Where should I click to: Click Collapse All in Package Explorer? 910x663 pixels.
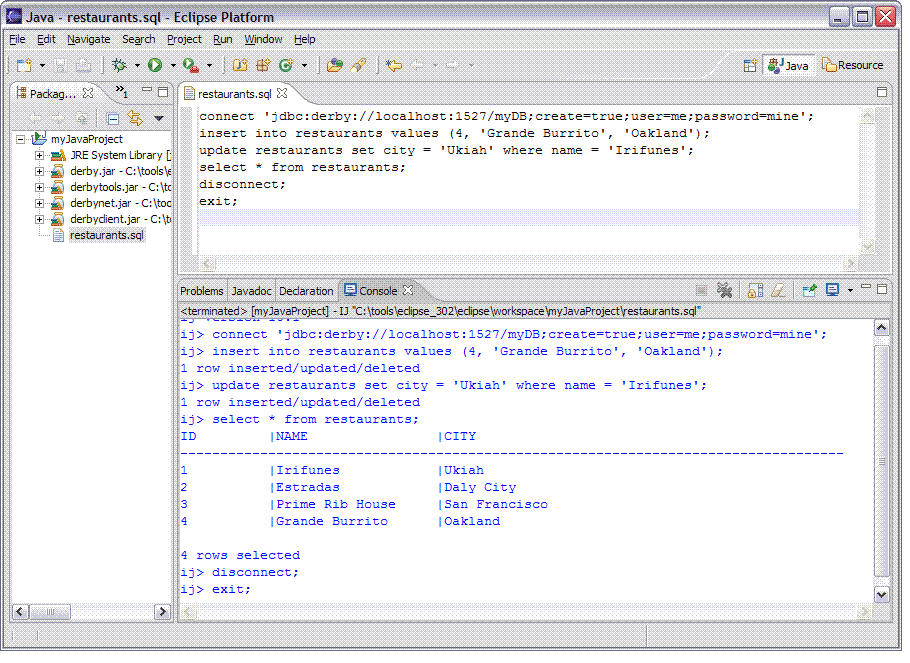pyautogui.click(x=114, y=118)
